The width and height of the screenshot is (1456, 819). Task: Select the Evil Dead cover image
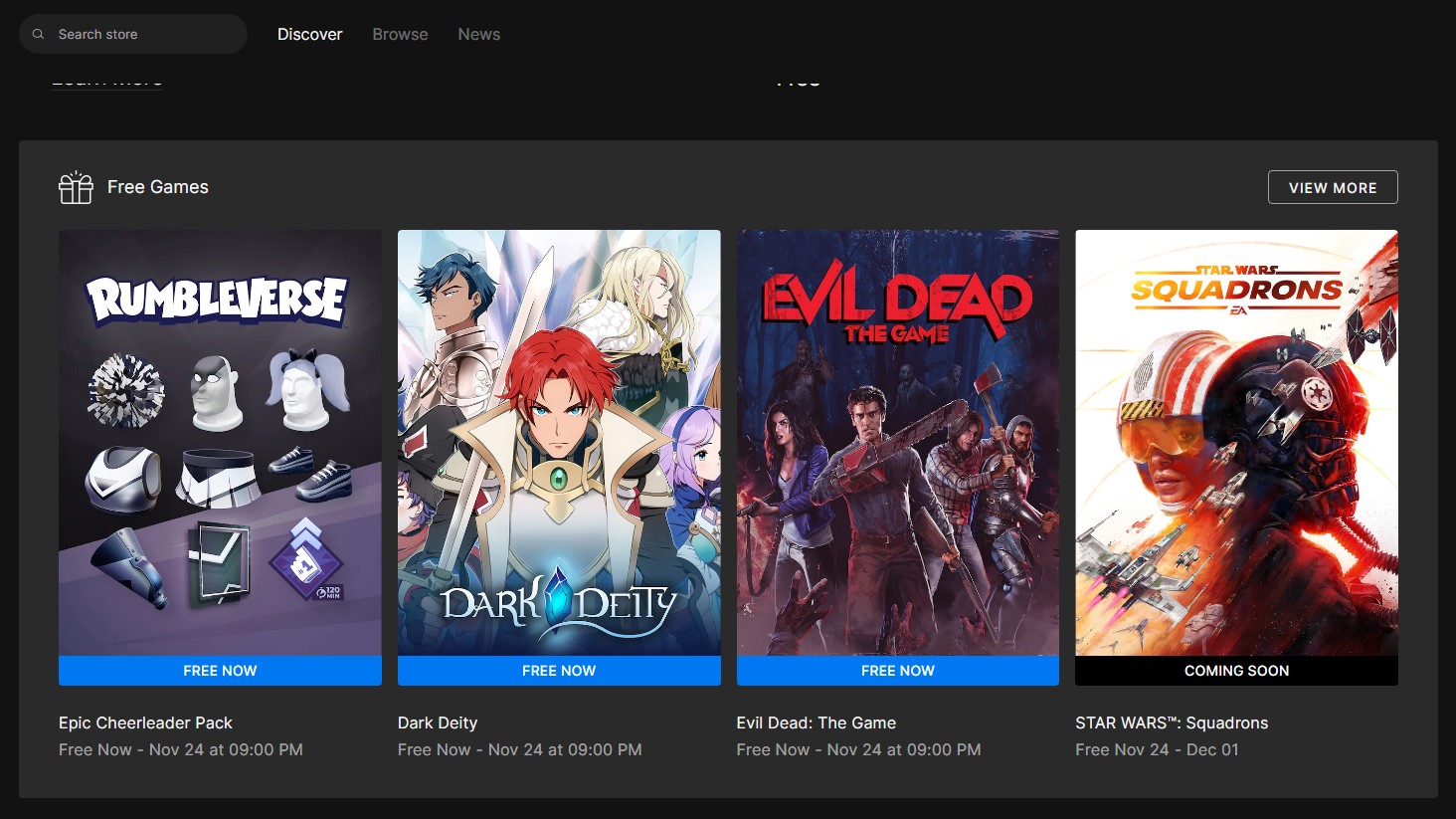[898, 443]
